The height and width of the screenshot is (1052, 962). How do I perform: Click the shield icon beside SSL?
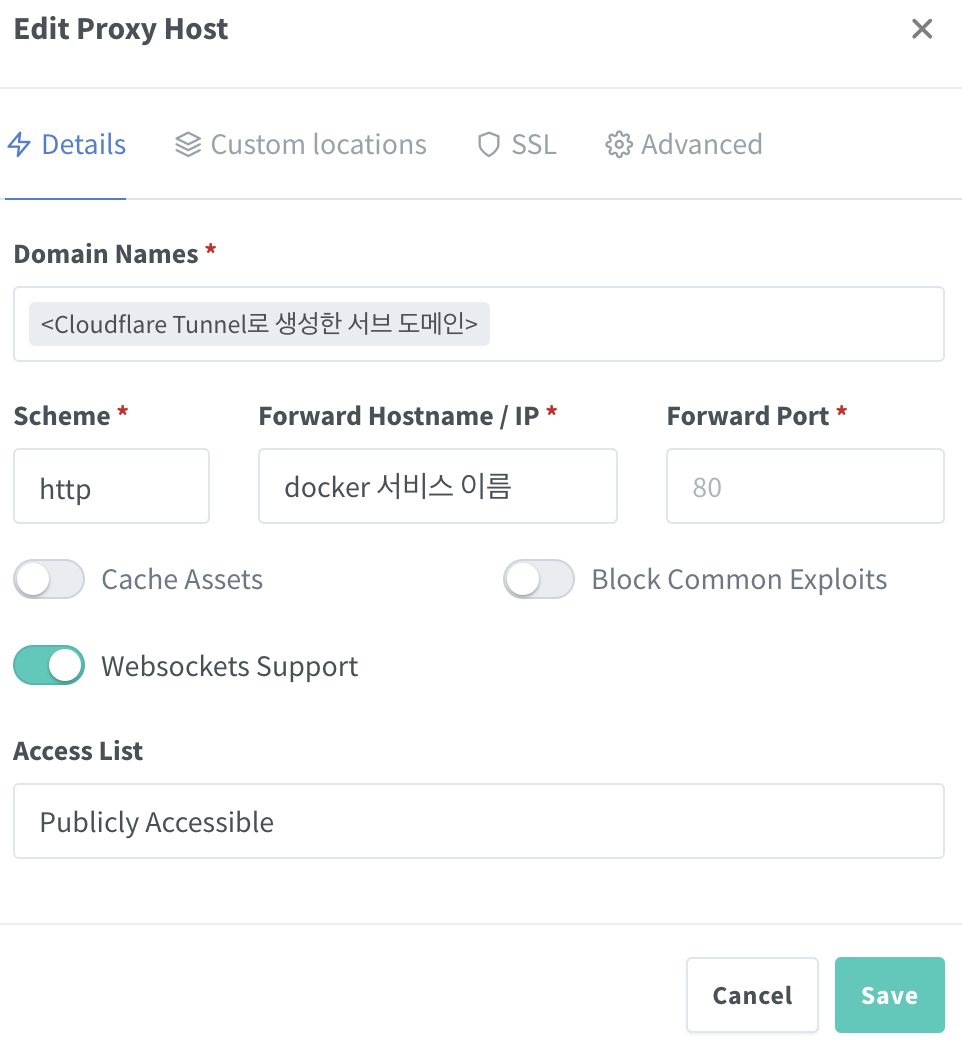[x=488, y=145]
